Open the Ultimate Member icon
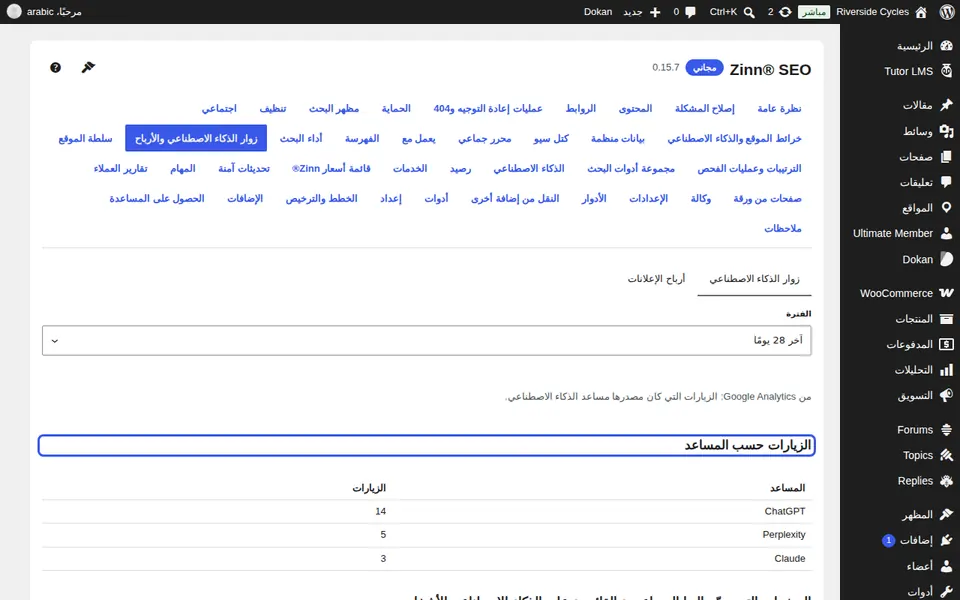Screen dimensions: 960x600 [x=947, y=233]
